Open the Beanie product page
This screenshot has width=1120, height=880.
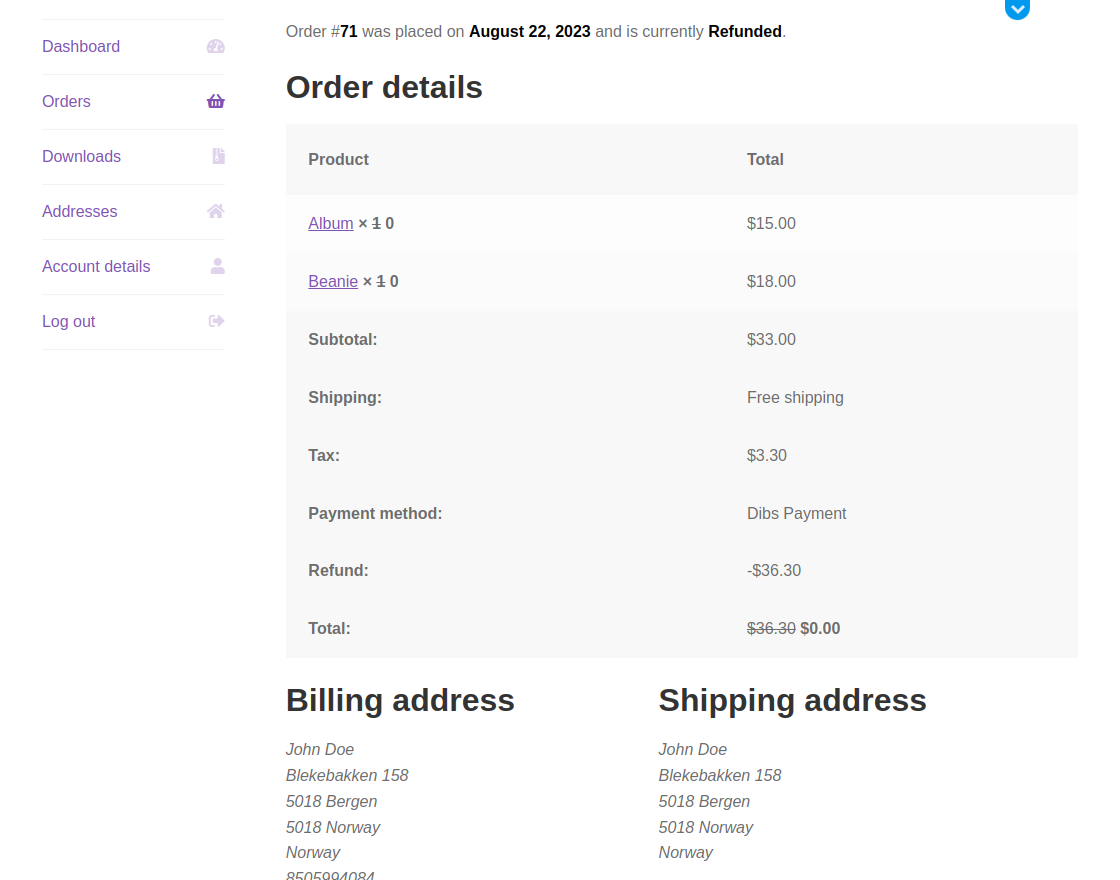(333, 281)
